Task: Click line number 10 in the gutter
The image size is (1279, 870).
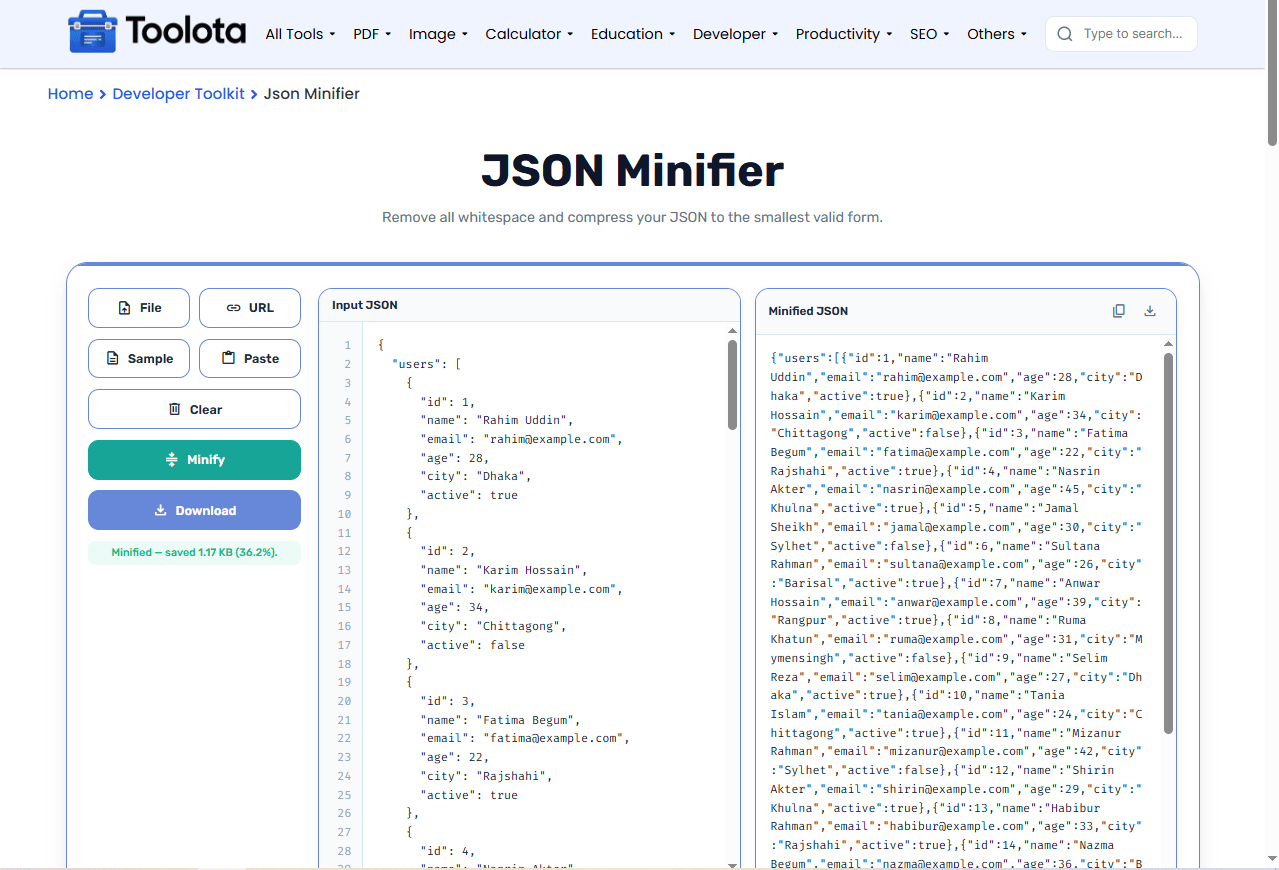Action: pos(344,514)
